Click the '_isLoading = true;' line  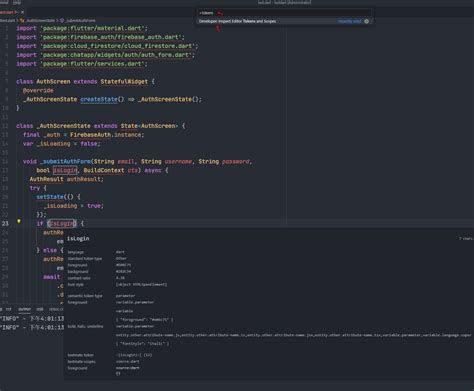(73, 206)
